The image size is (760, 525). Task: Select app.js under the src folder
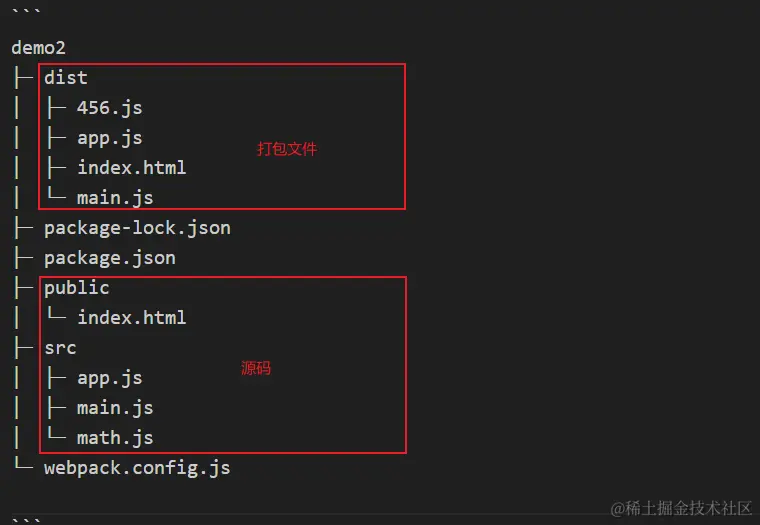109,377
